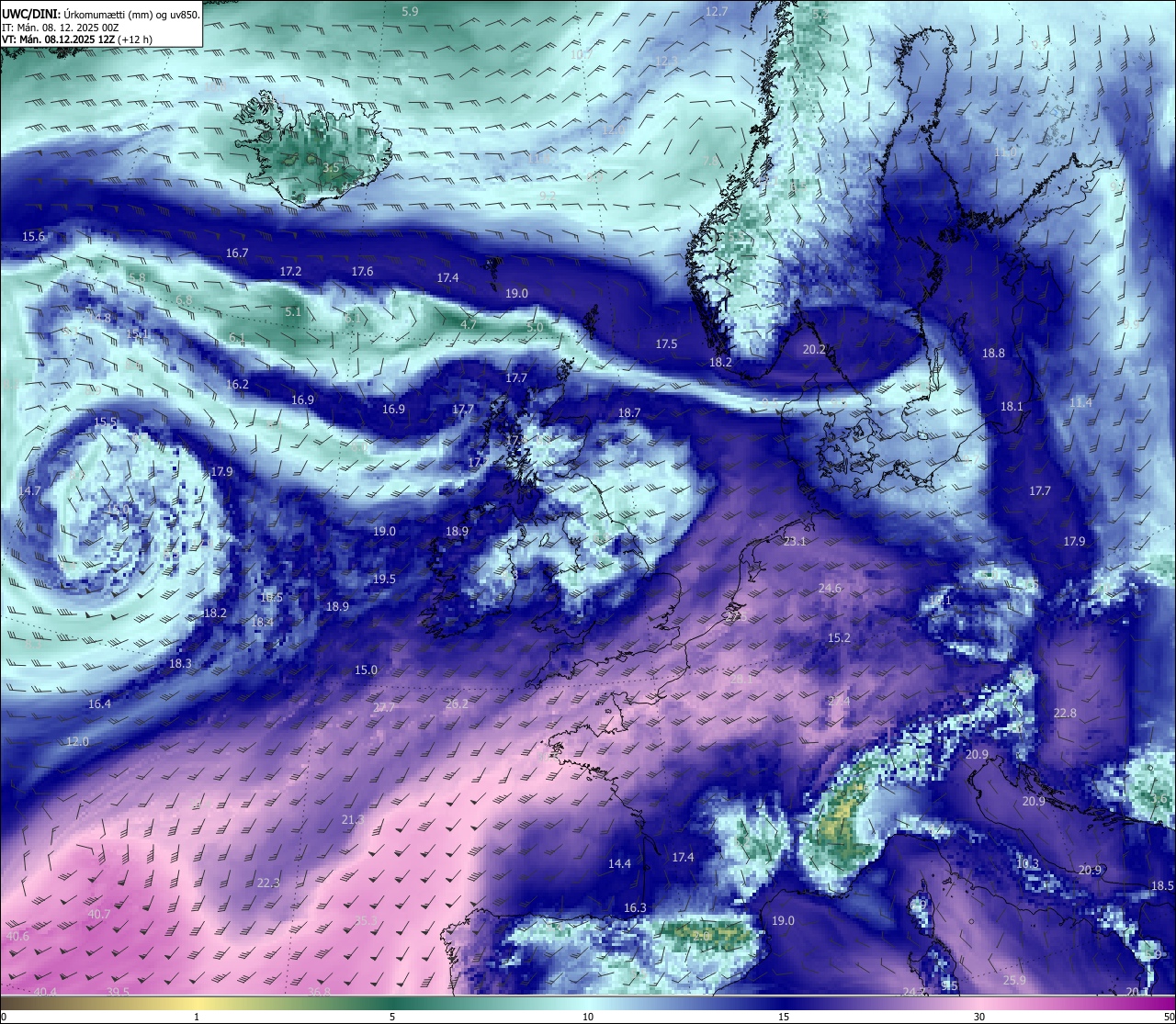Click the map value '20.2'
1176x1024 pixels.
[x=814, y=350]
